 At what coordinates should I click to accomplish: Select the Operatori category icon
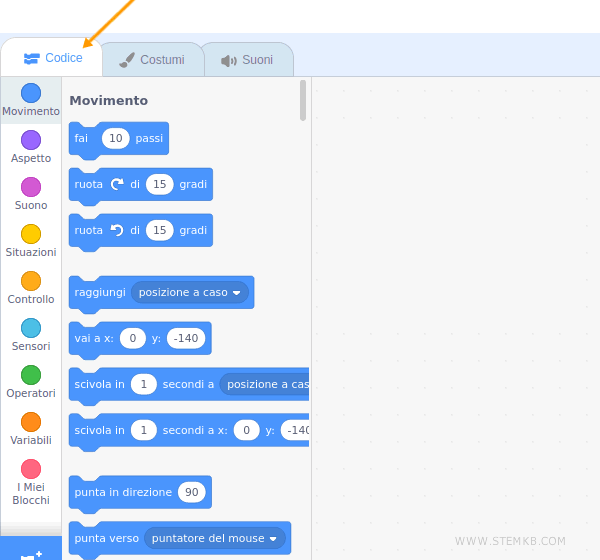coord(31,375)
